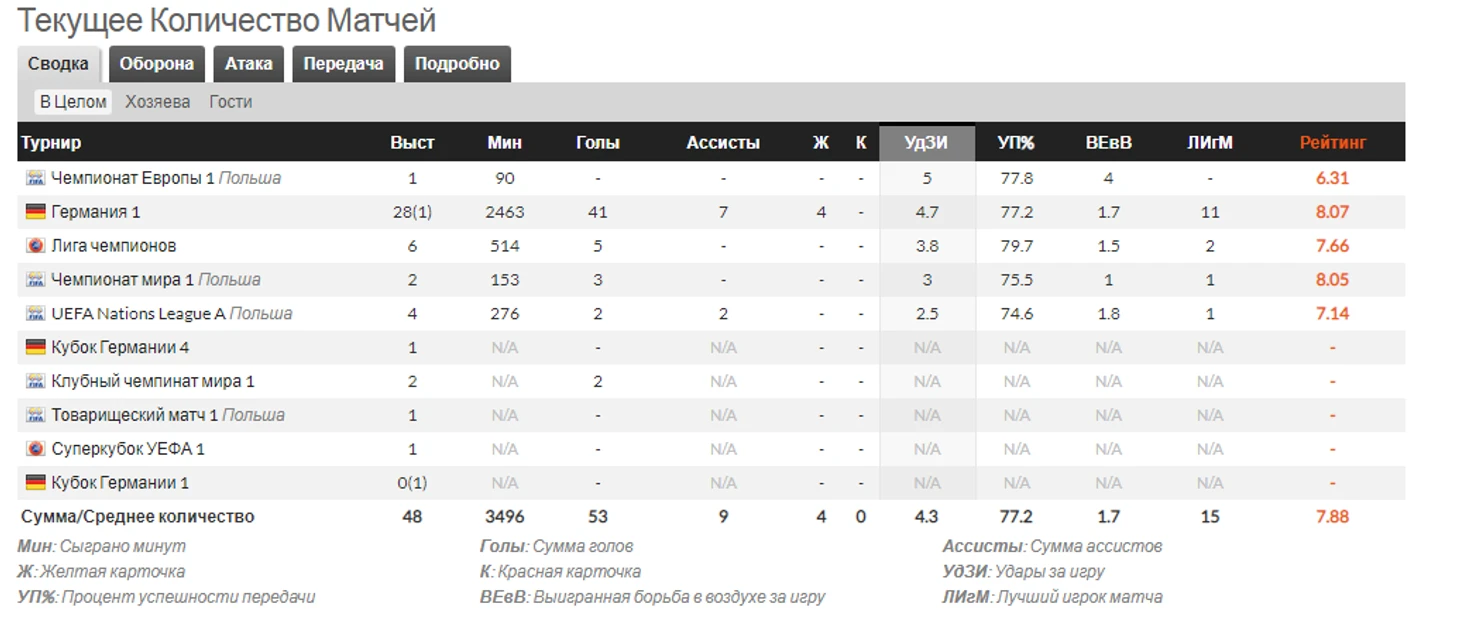The height and width of the screenshot is (639, 1460).
Task: Select the Передача tab
Action: click(x=343, y=64)
